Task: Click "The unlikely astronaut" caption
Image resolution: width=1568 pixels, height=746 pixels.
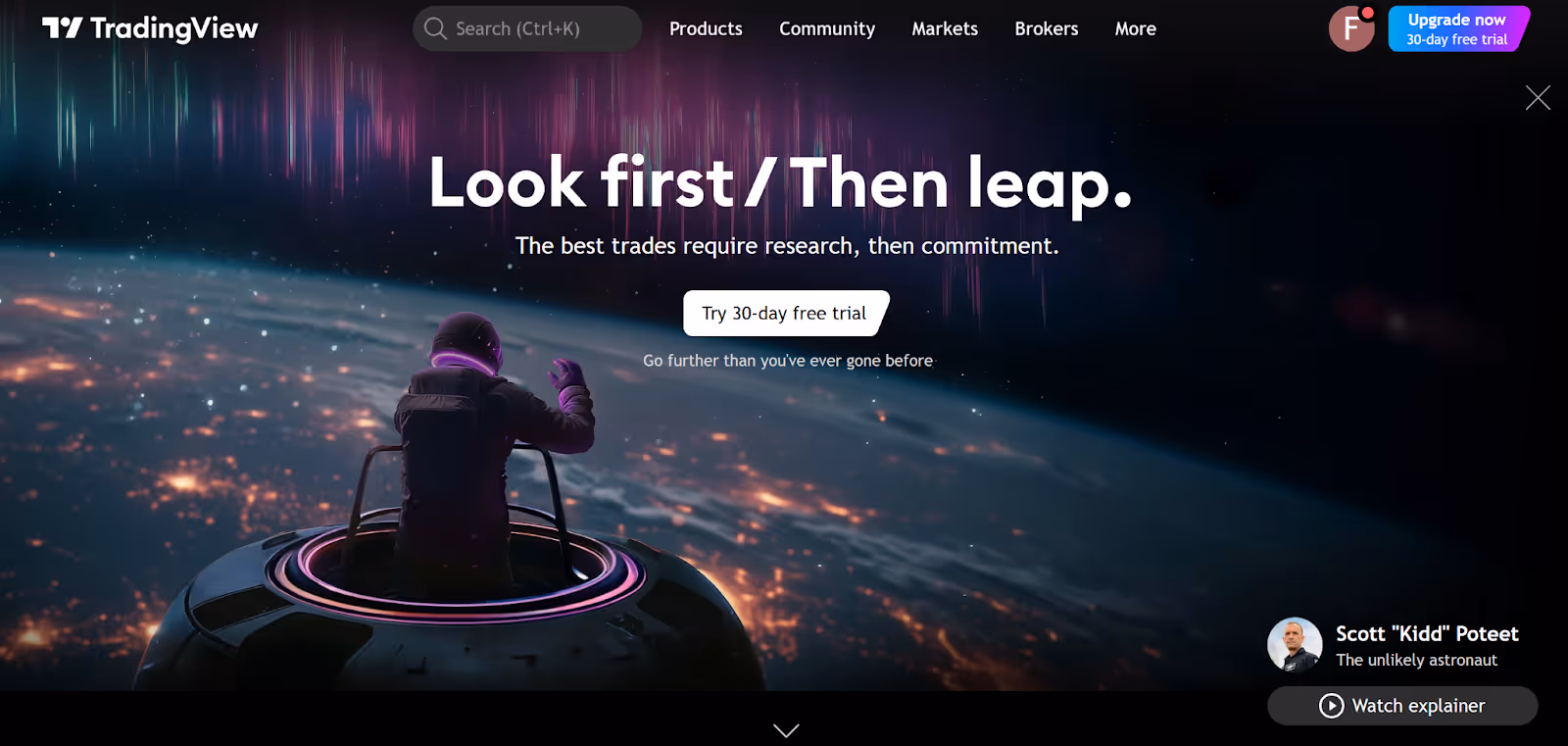Action: point(1416,660)
